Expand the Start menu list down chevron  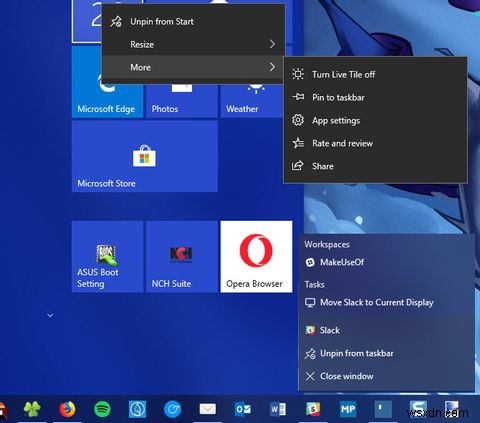50,315
